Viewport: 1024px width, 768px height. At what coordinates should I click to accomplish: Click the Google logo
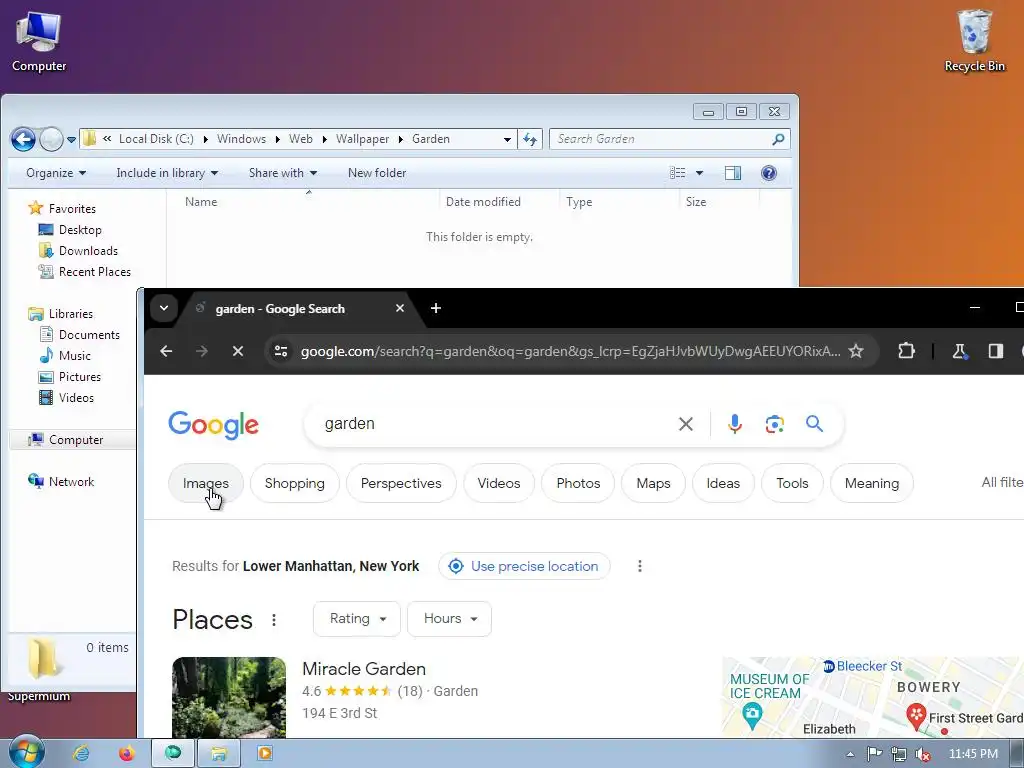tap(214, 424)
